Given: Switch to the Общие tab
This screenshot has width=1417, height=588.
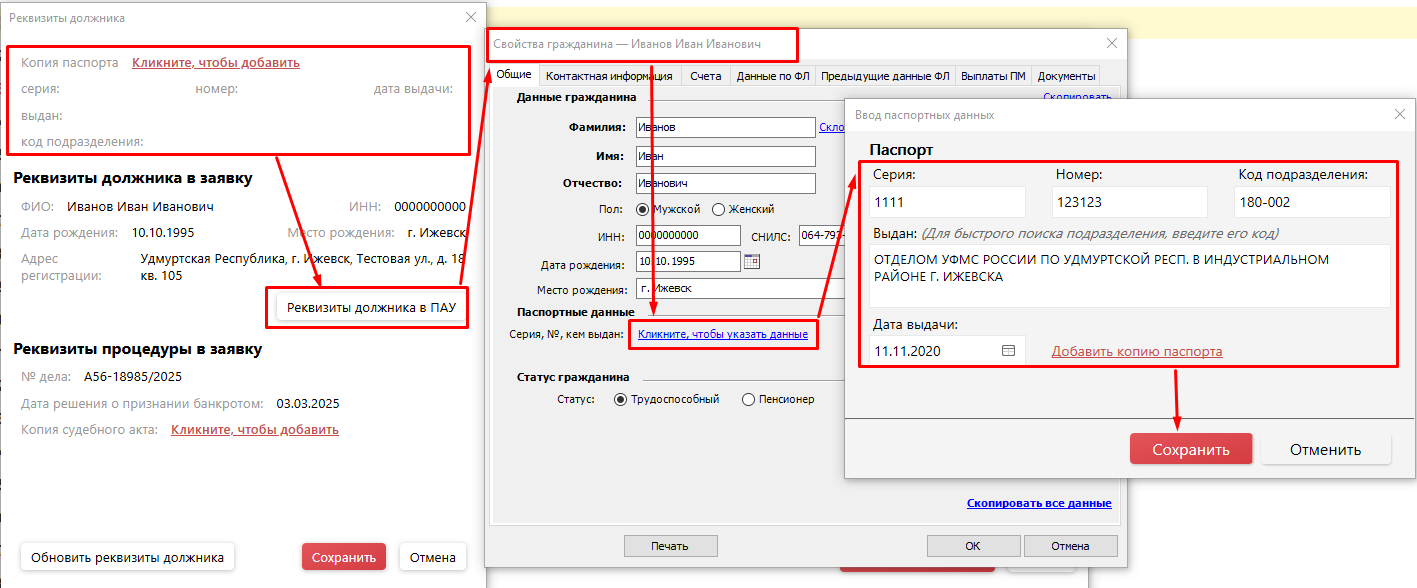Looking at the screenshot, I should click(x=513, y=75).
